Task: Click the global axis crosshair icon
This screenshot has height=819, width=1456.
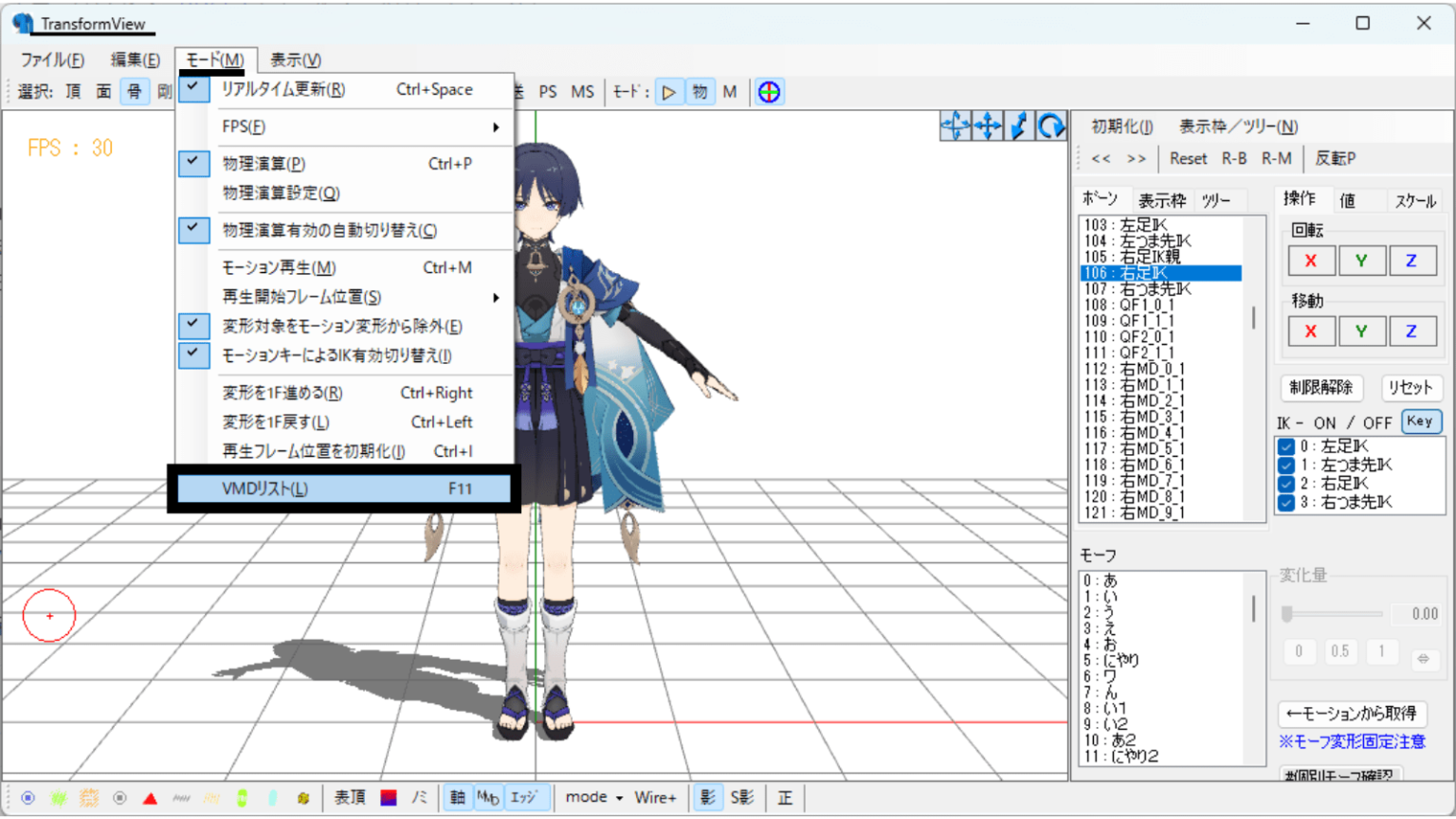Action: pyautogui.click(x=769, y=91)
